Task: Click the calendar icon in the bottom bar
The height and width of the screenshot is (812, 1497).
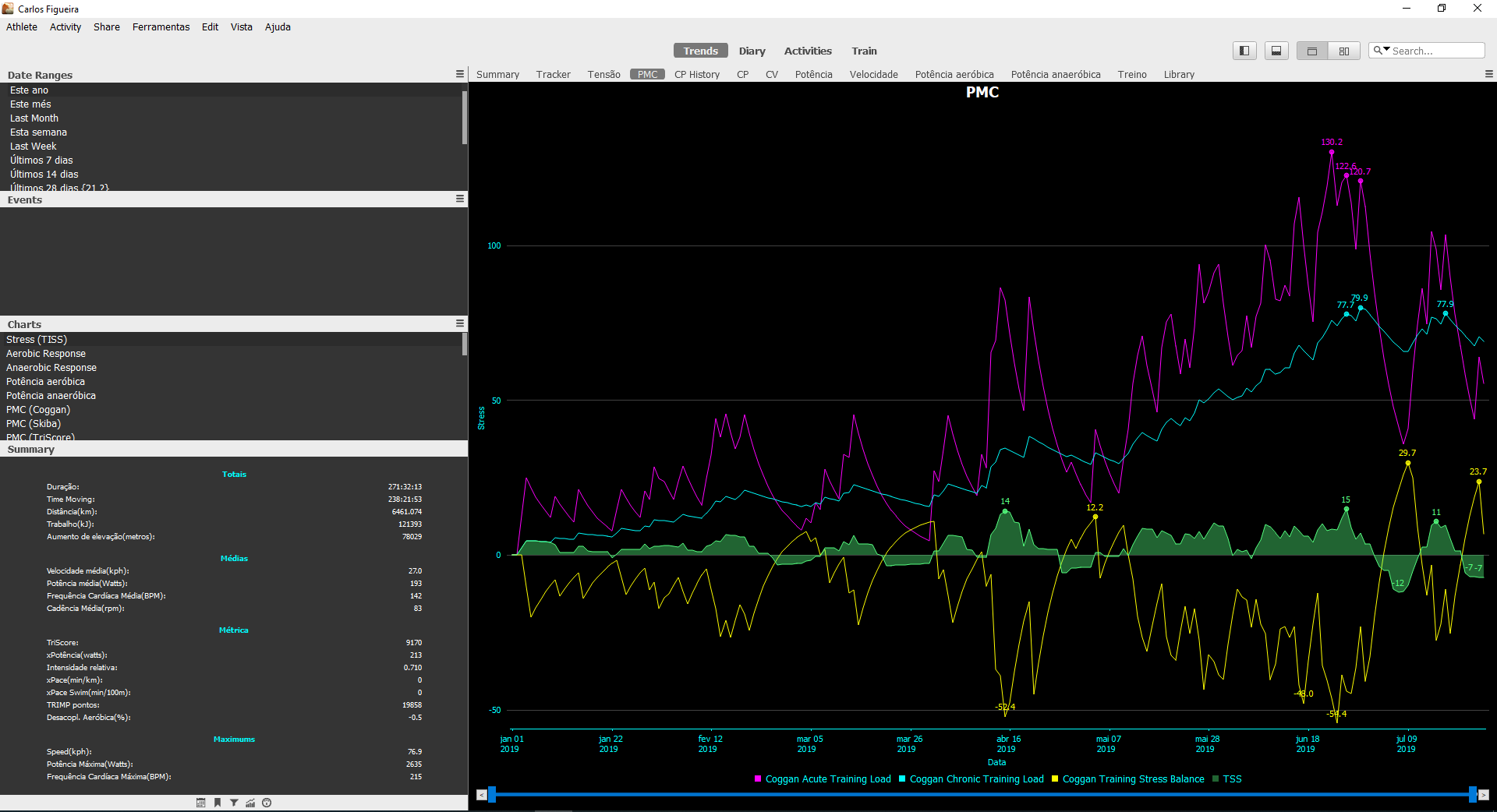Action: point(201,803)
